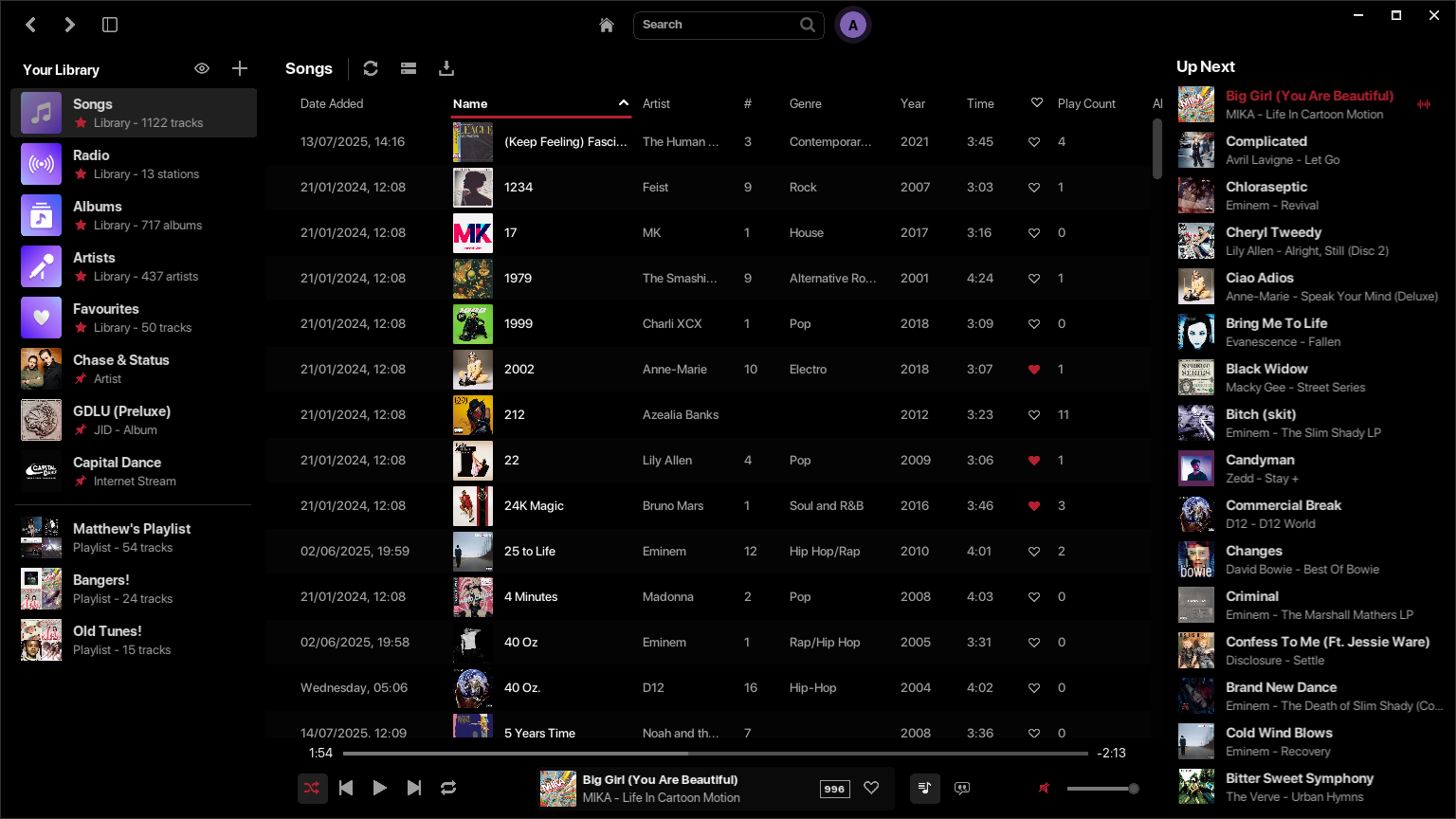Adjust the volume slider
Screen dimensions: 1456x819
coord(1102,789)
